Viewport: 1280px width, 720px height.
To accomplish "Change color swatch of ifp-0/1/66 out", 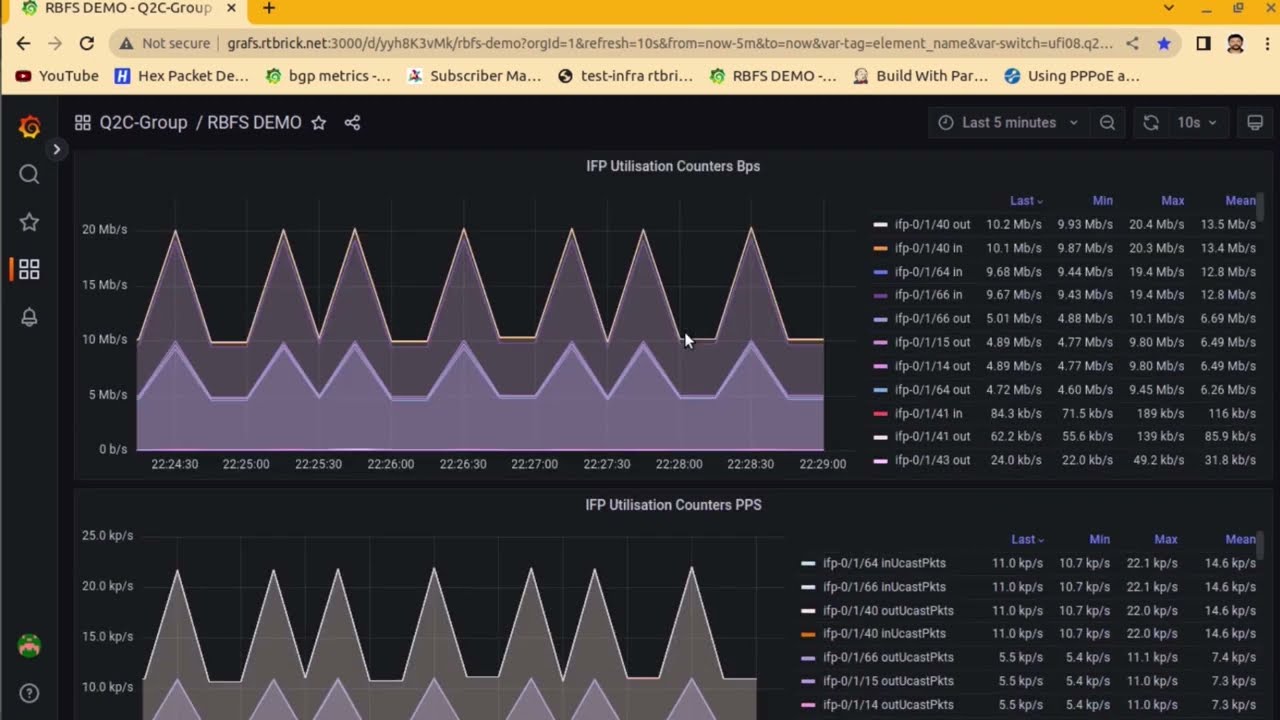I will (880, 319).
